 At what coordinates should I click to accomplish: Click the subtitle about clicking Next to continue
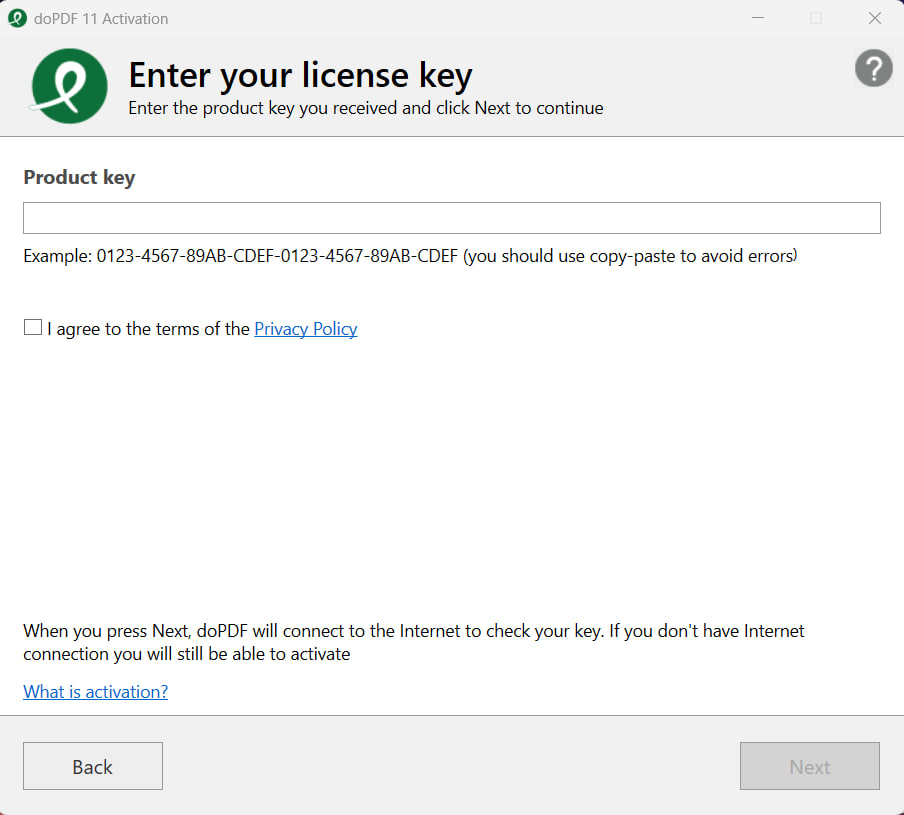365,108
